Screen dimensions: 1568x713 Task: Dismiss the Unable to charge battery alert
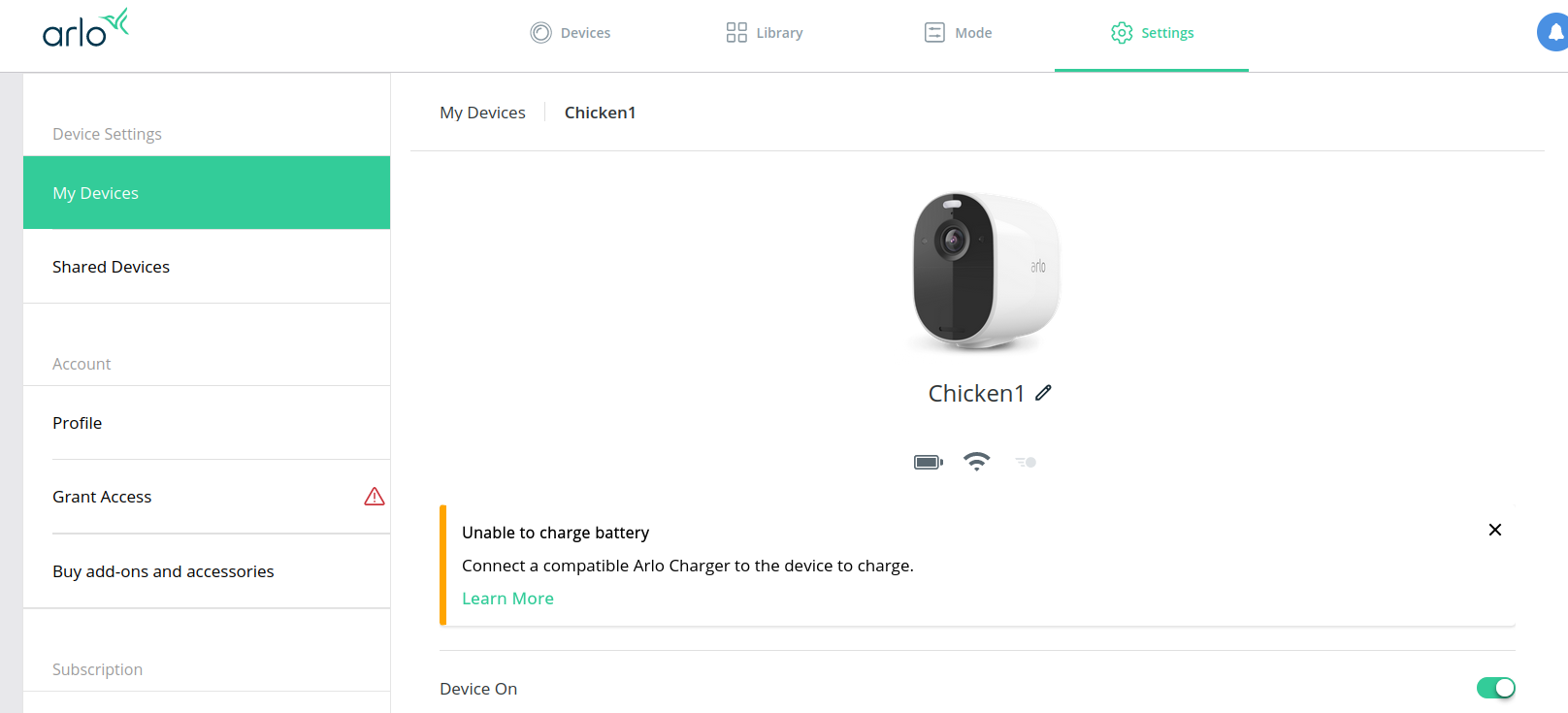pos(1495,530)
